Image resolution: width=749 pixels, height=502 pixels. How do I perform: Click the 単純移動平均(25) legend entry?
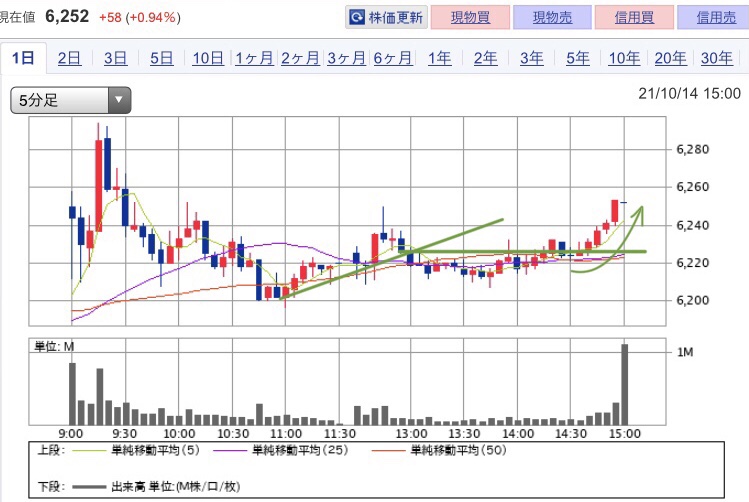[x=281, y=450]
